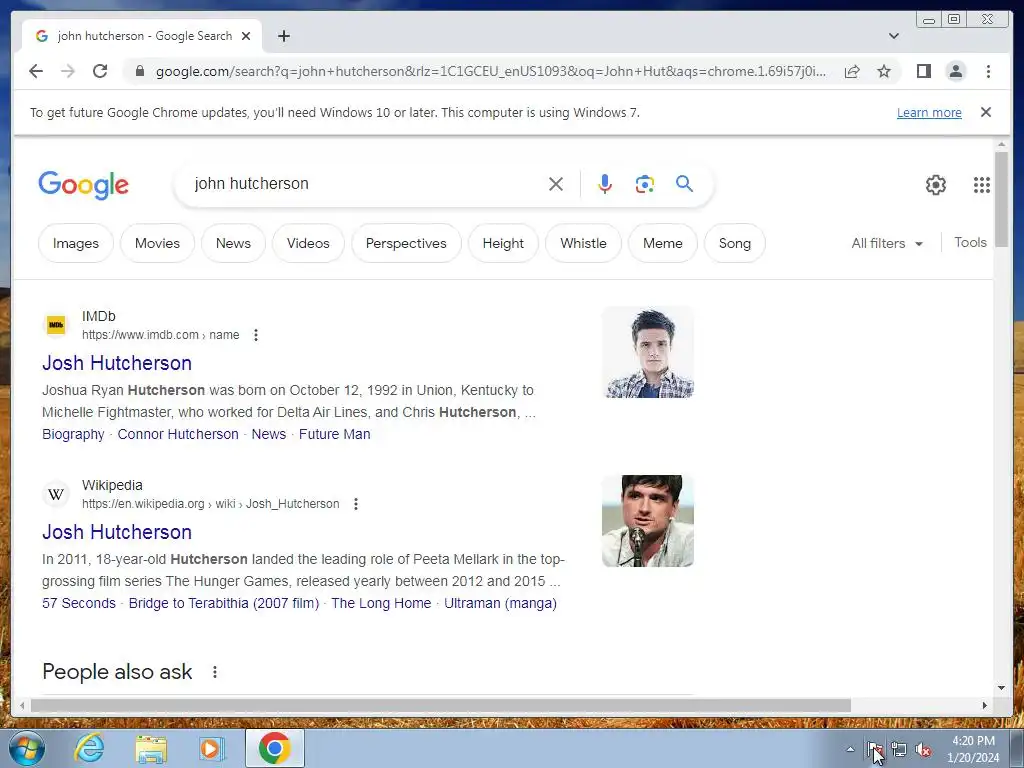Image resolution: width=1024 pixels, height=768 pixels.
Task: Submit search with magnifying glass icon
Action: 684,184
